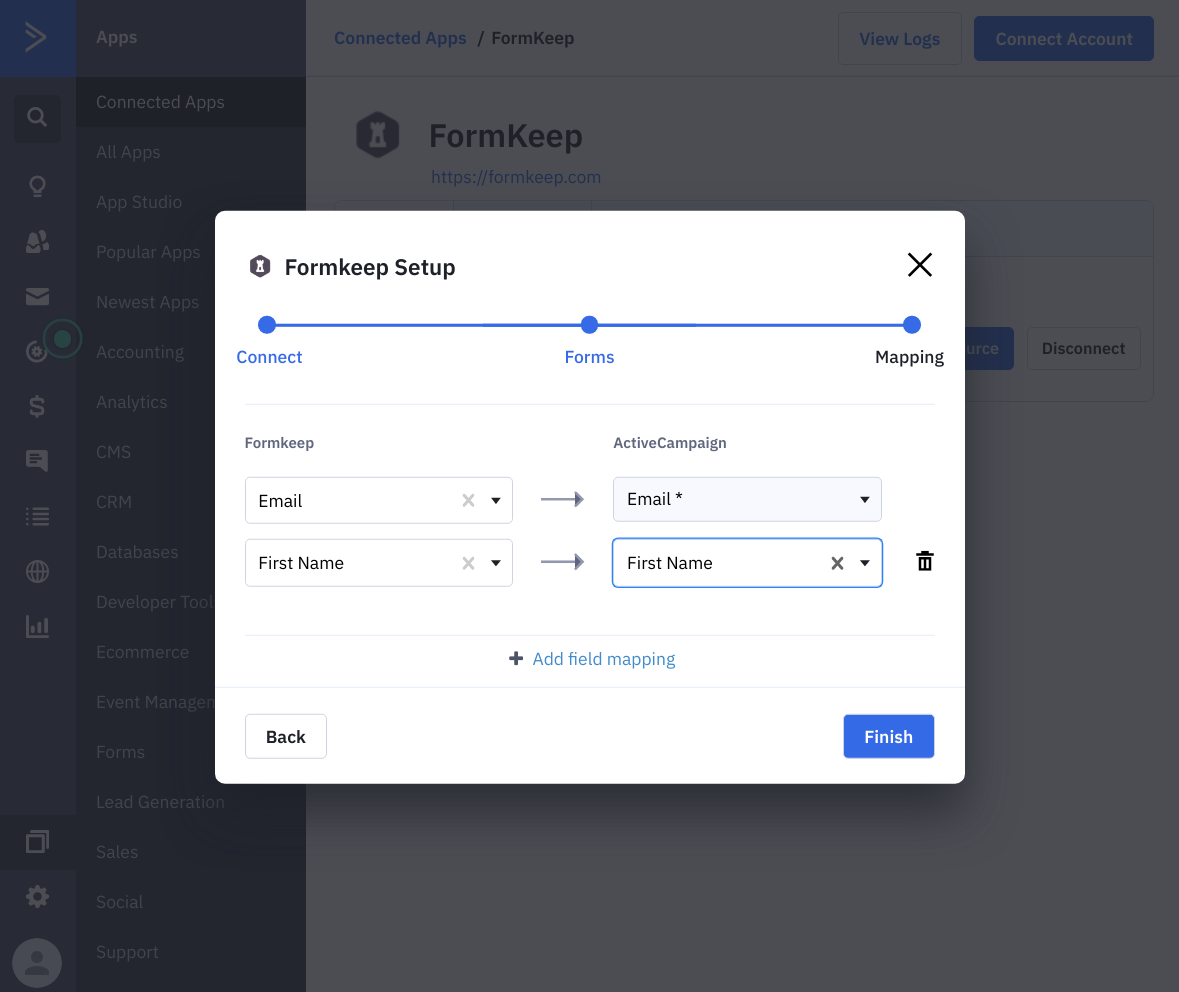
Task: Expand the ActiveCampaign Email dropdown arrow
Action: coord(865,499)
